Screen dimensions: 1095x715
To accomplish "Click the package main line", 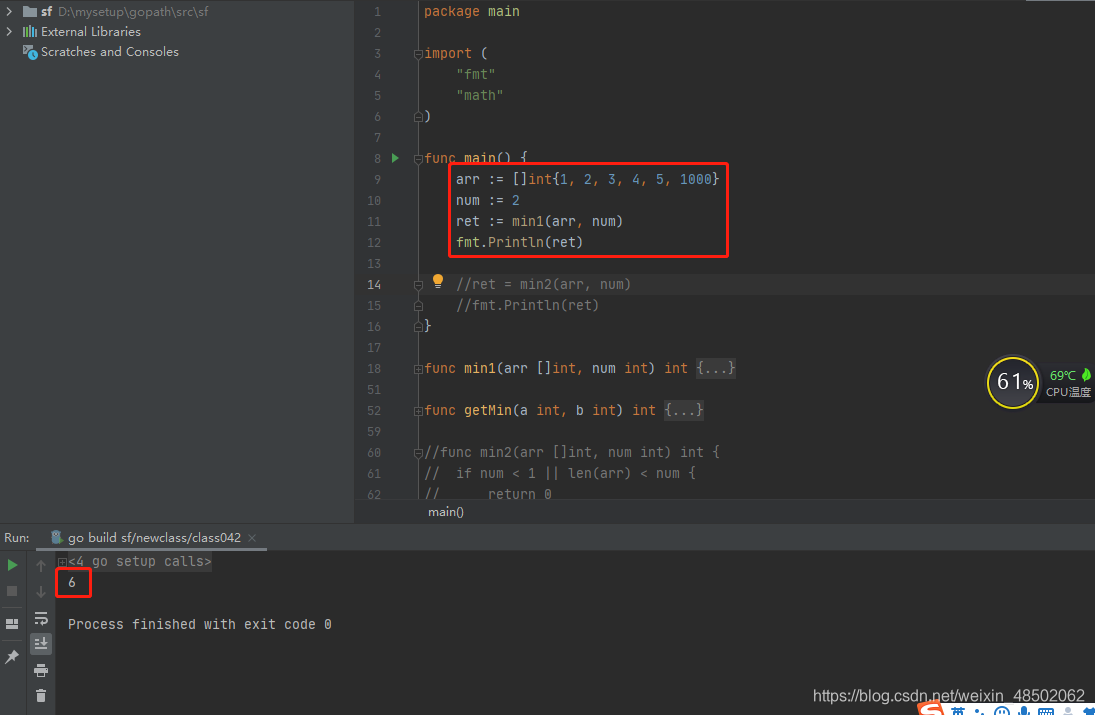I will tap(471, 11).
